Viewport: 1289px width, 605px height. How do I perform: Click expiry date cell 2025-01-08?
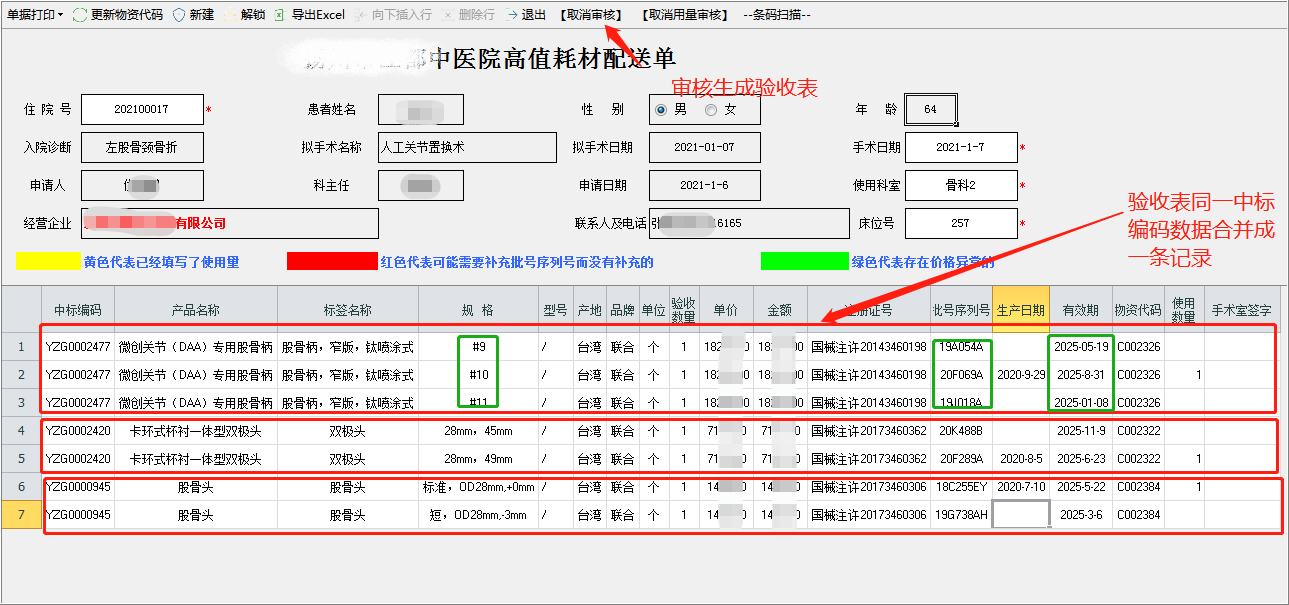1083,403
